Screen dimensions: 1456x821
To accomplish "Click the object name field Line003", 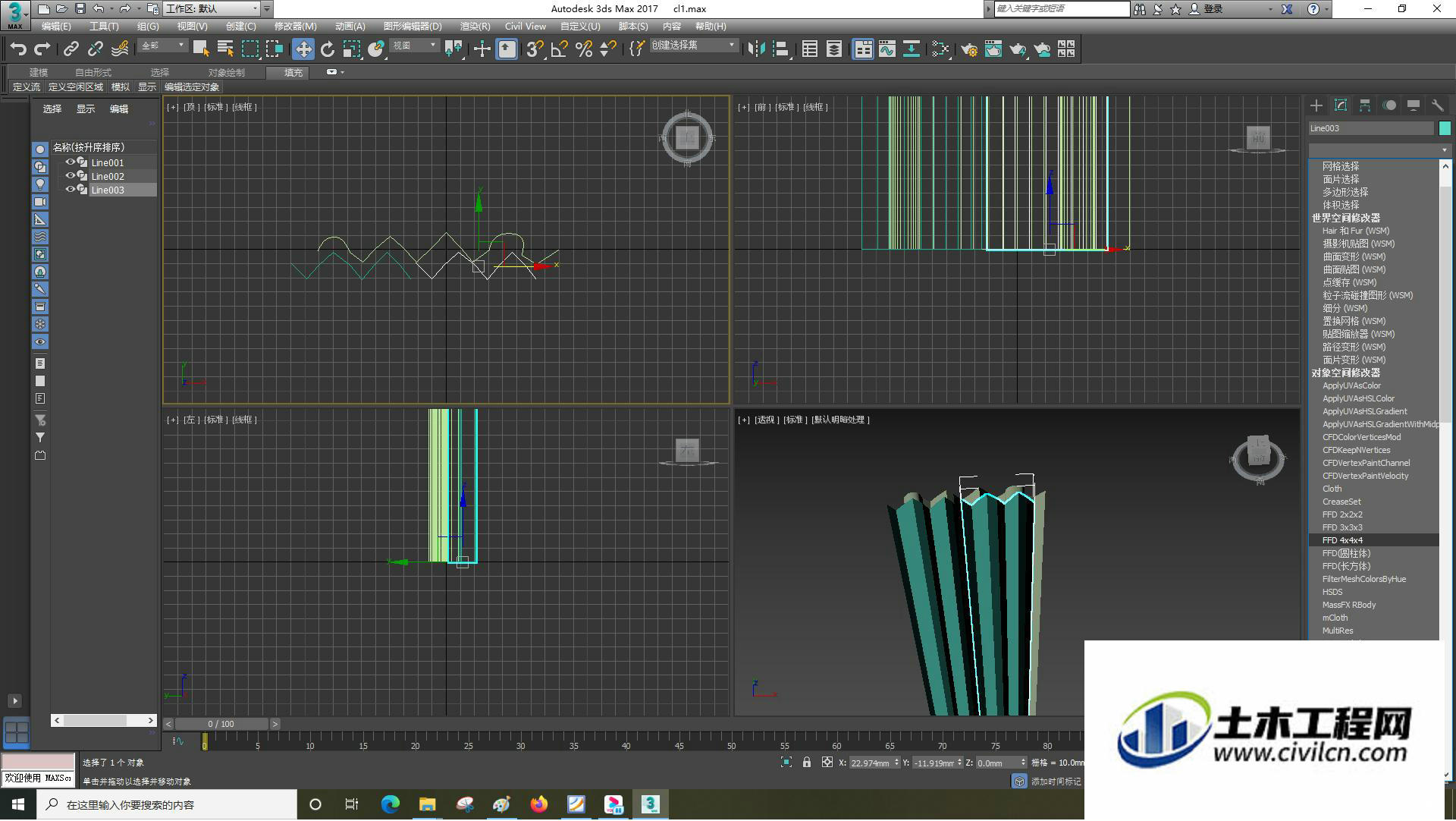I will coord(1371,128).
